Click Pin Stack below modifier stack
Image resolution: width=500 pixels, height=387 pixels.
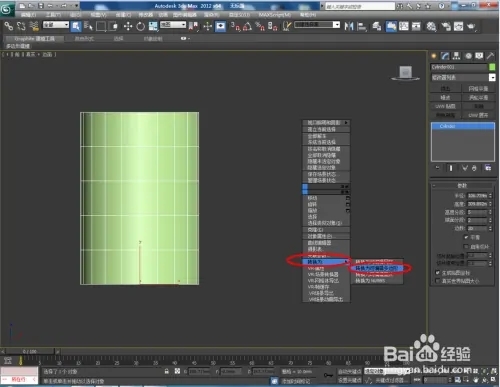point(437,168)
